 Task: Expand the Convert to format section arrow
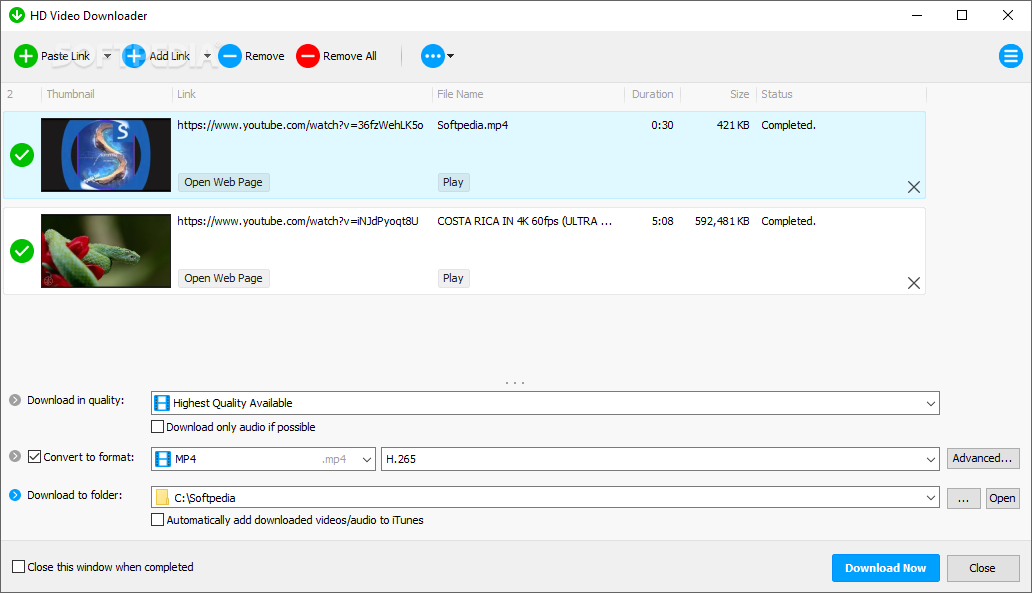click(14, 456)
